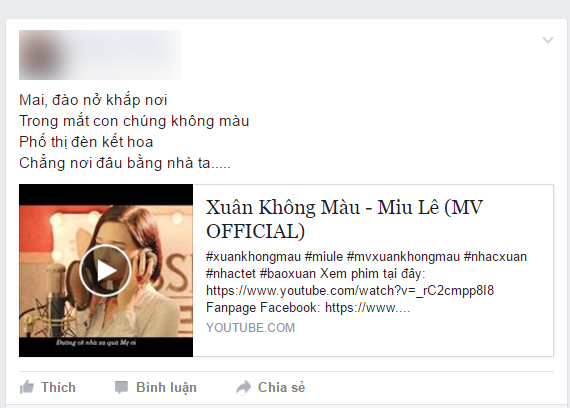Viewport: 570px width, 408px height.
Task: Click the YOUTUBE.COM source label
Action: pyautogui.click(x=250, y=328)
